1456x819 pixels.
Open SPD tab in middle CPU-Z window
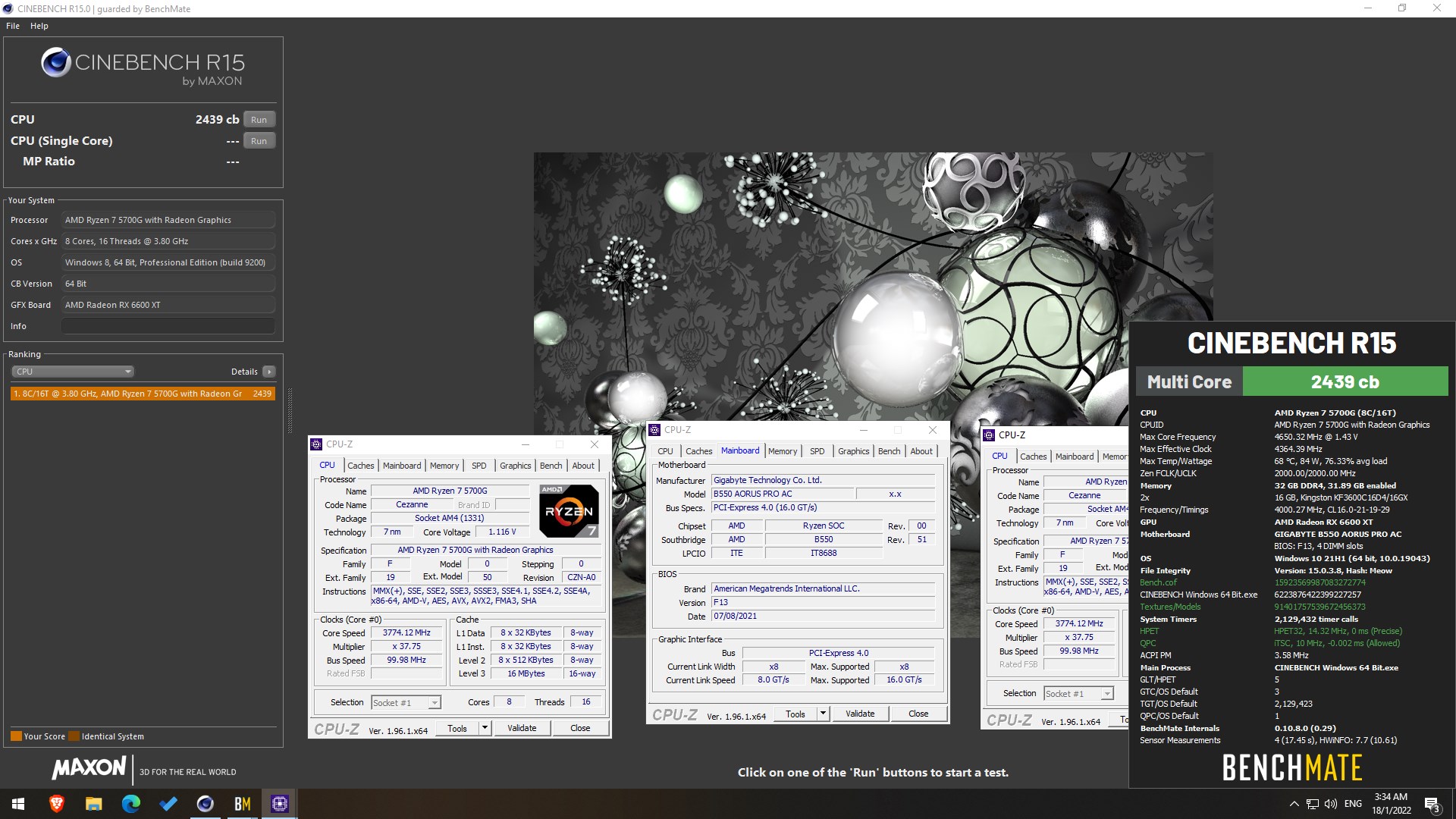point(817,451)
